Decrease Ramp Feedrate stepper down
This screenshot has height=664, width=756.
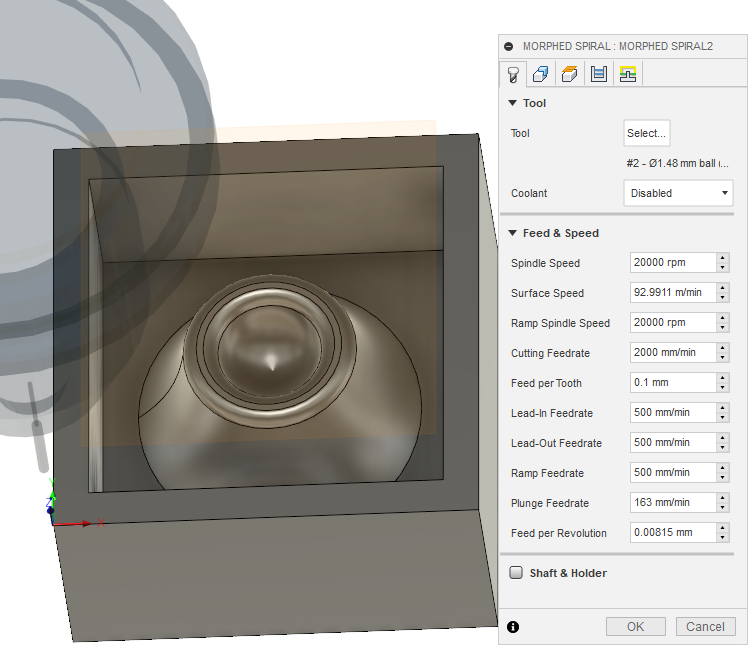(x=723, y=477)
